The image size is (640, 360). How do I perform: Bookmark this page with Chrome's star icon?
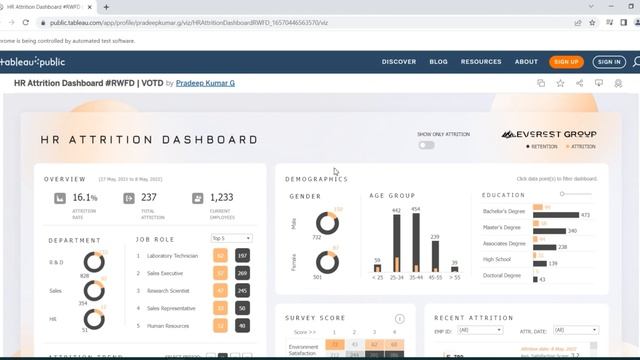(x=592, y=23)
